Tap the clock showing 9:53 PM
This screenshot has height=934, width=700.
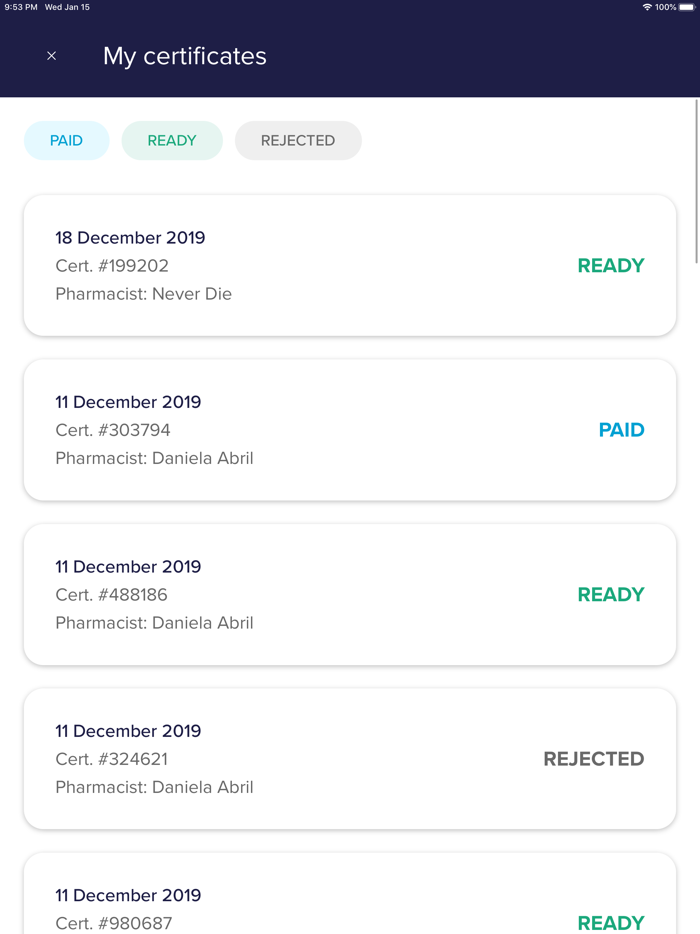pos(20,7)
